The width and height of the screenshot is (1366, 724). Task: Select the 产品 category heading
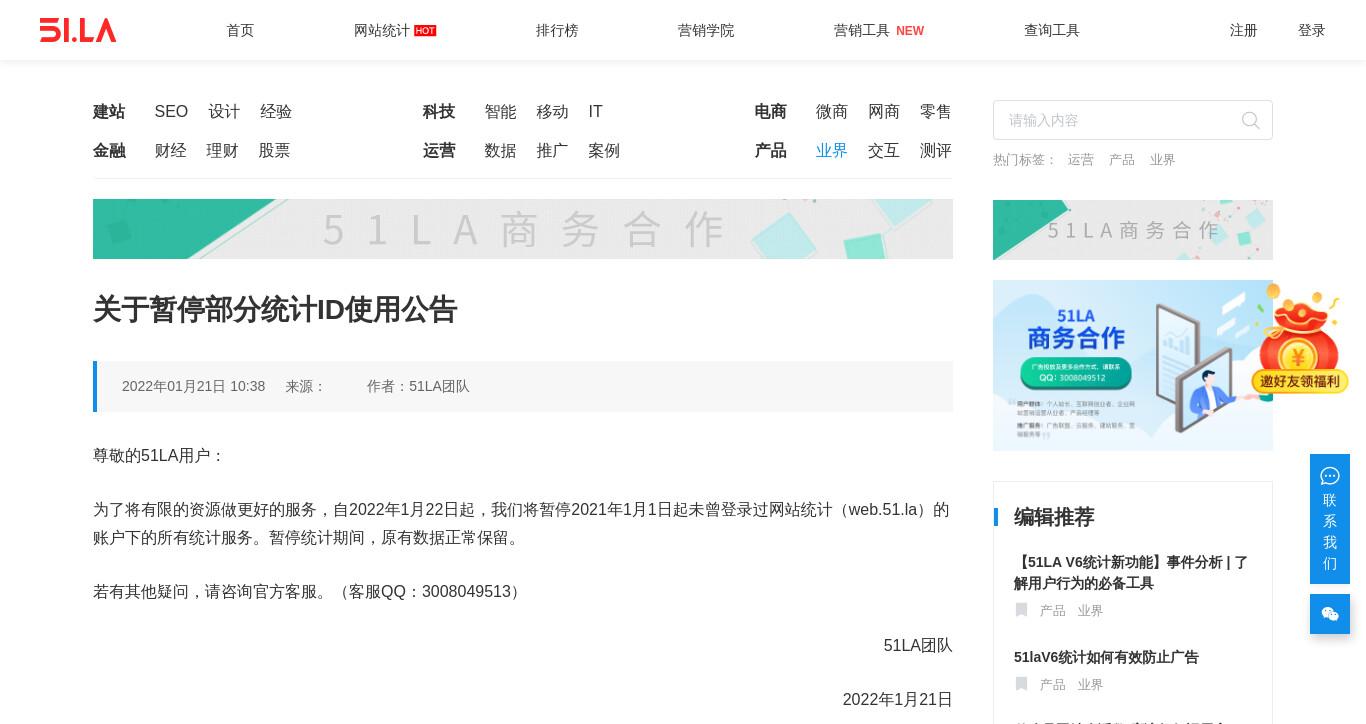770,151
